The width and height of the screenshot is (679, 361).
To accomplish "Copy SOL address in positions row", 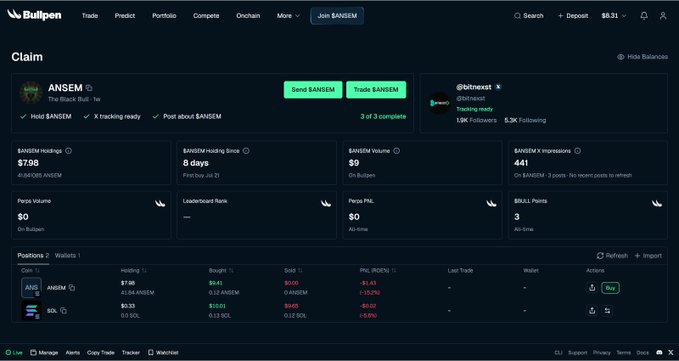I will pos(63,310).
